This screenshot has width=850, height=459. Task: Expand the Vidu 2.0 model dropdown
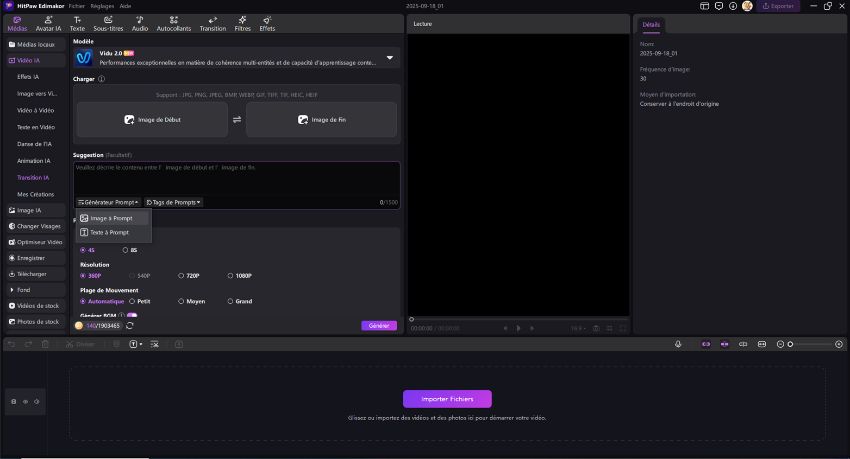pos(390,57)
